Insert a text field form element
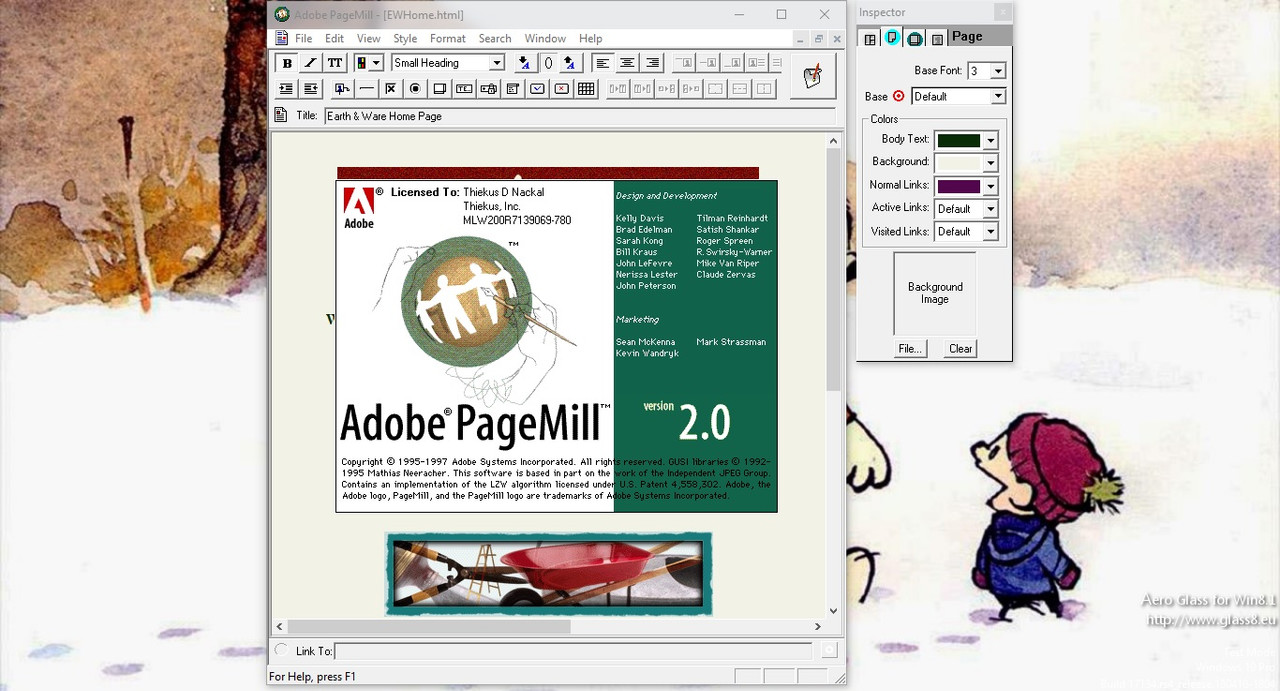Image resolution: width=1280 pixels, height=691 pixels. tap(464, 89)
